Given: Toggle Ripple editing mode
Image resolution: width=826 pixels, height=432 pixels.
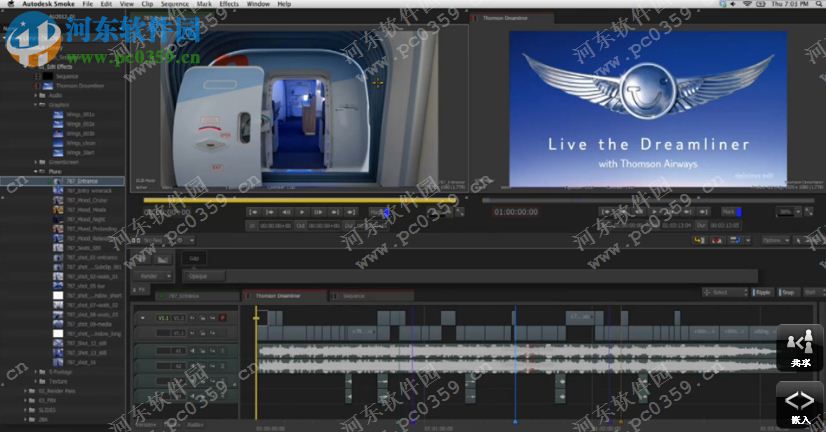Looking at the screenshot, I should tap(762, 292).
